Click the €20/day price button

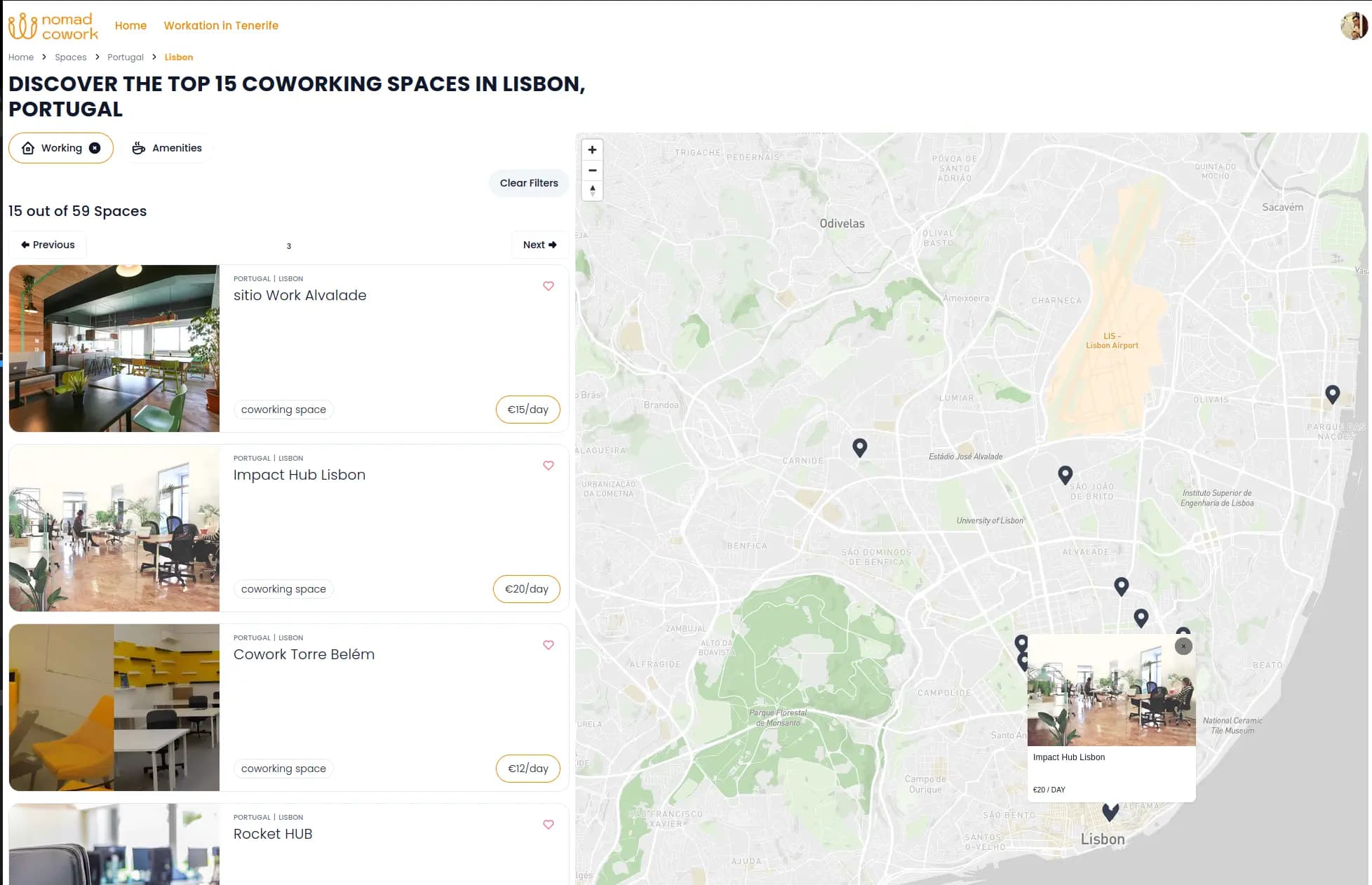click(x=527, y=589)
